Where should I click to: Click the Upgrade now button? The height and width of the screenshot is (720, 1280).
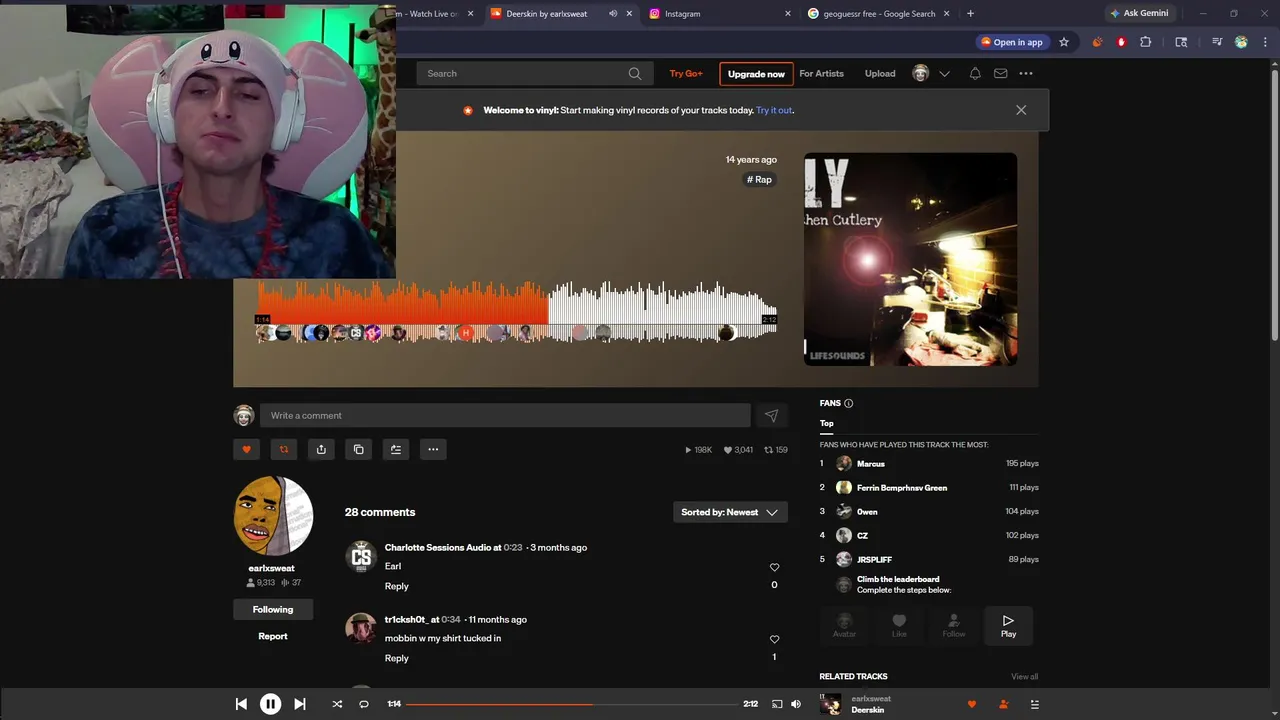[x=756, y=74]
